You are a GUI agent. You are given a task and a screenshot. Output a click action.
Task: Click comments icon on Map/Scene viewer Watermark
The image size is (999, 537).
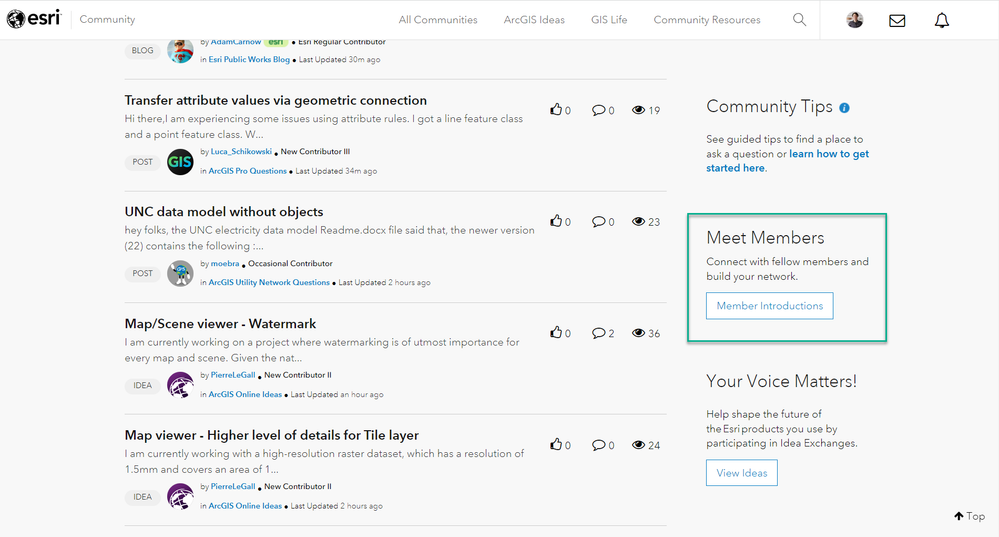coord(598,333)
